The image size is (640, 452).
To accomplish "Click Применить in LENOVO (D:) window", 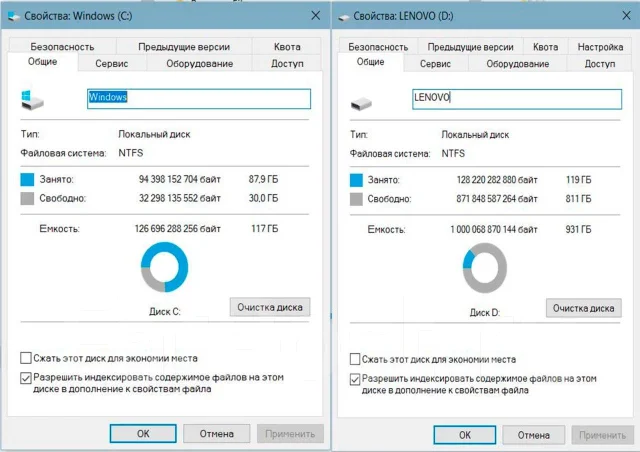I will (602, 435).
